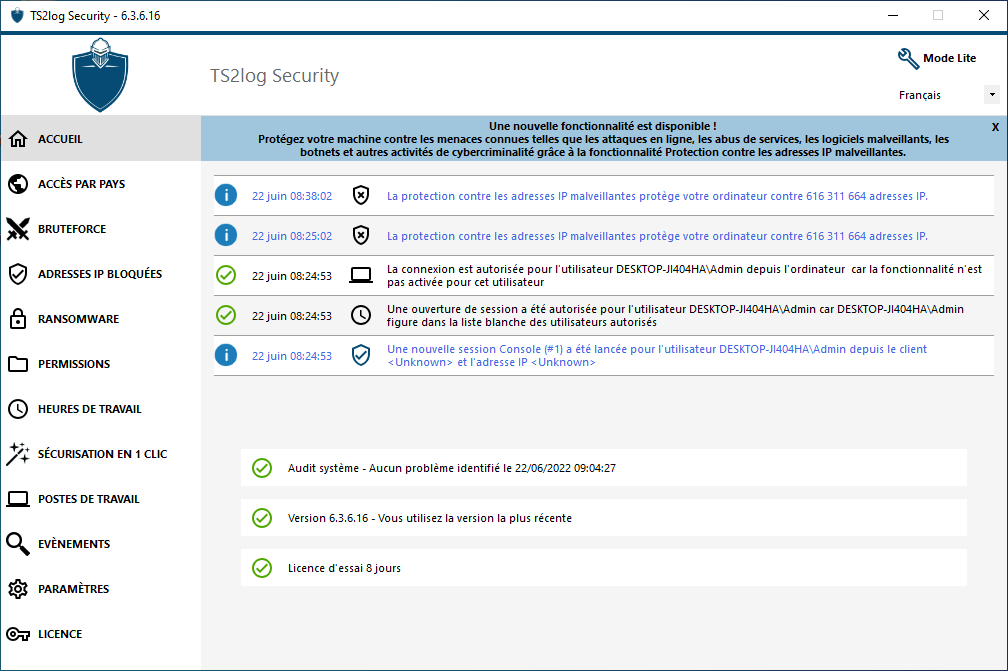This screenshot has height=671, width=1008.
Task: Click the ouverture de session autorisée event text
Action: [x=675, y=316]
